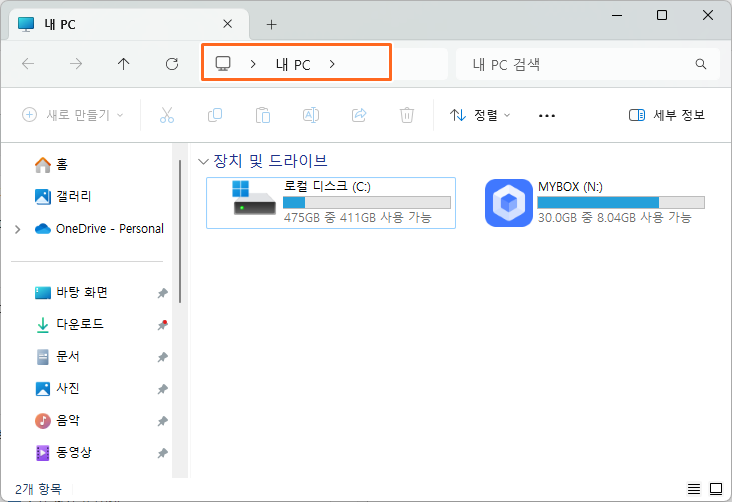732x502 pixels.
Task: Expand the OneDrive - Personal tree node
Action: [18, 229]
